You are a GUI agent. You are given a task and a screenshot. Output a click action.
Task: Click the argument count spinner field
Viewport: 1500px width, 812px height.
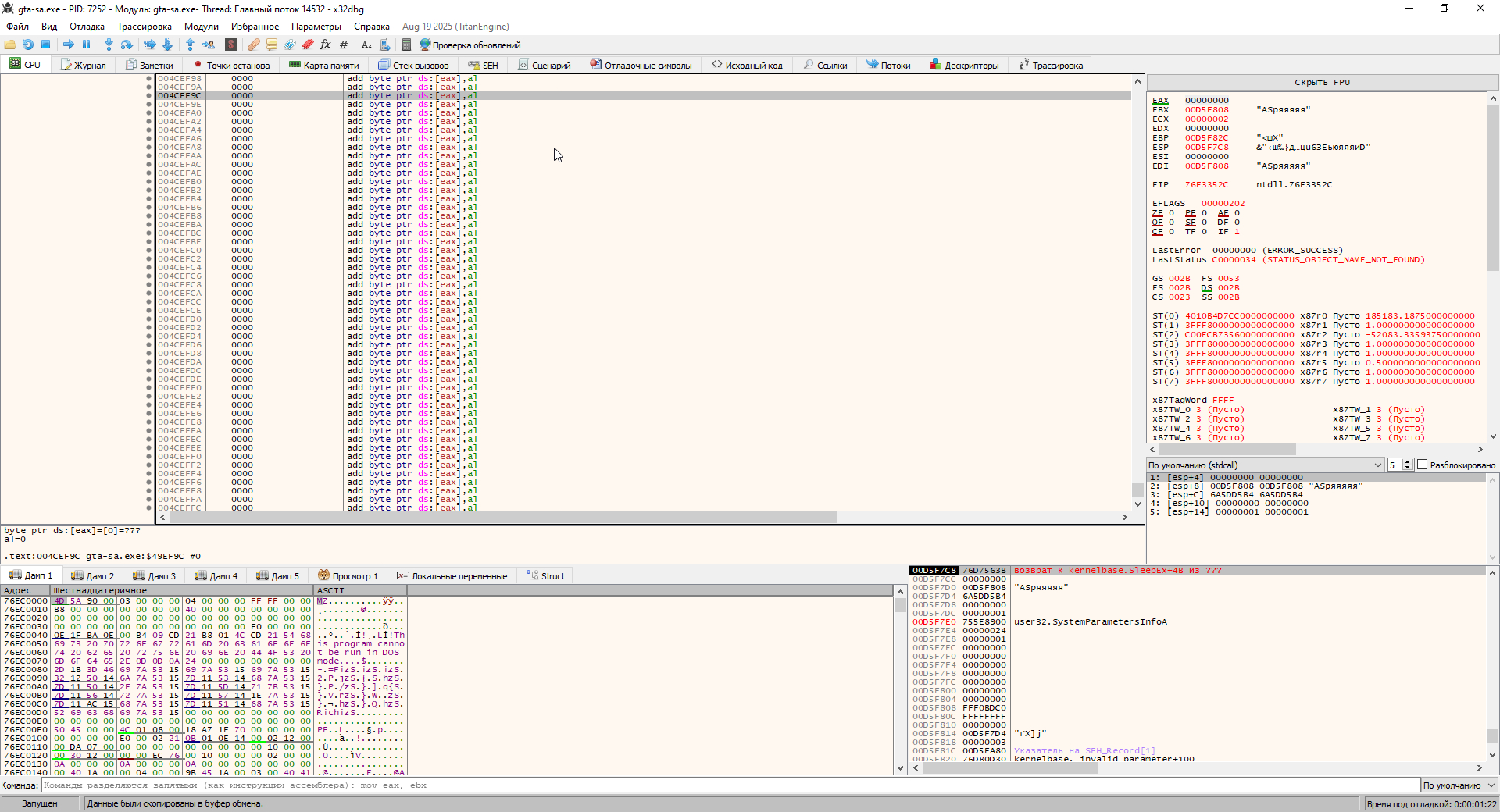click(x=1395, y=465)
